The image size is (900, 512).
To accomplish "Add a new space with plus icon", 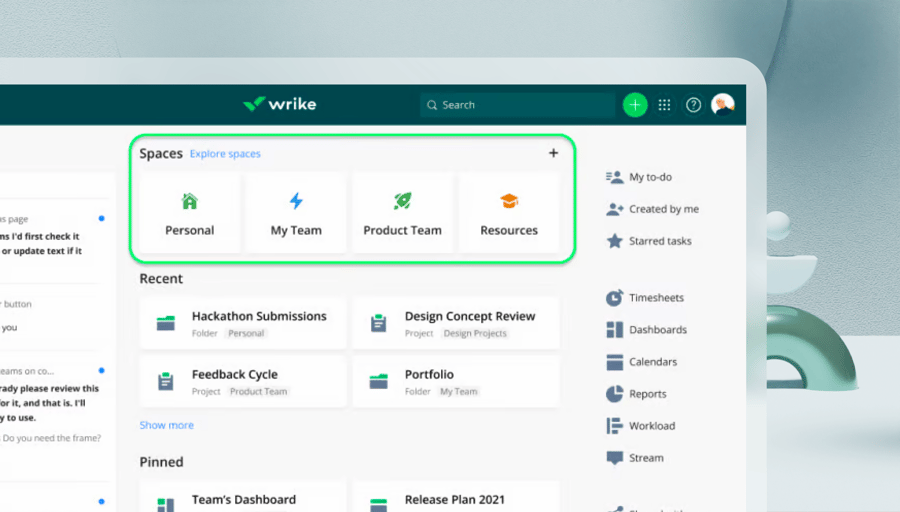I will [553, 153].
